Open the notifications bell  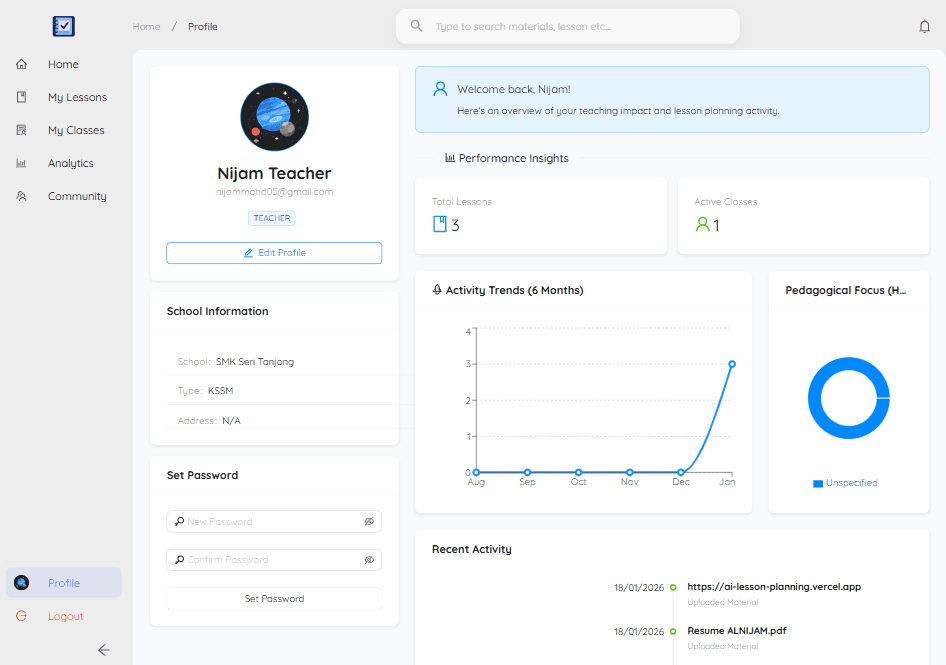click(x=924, y=27)
